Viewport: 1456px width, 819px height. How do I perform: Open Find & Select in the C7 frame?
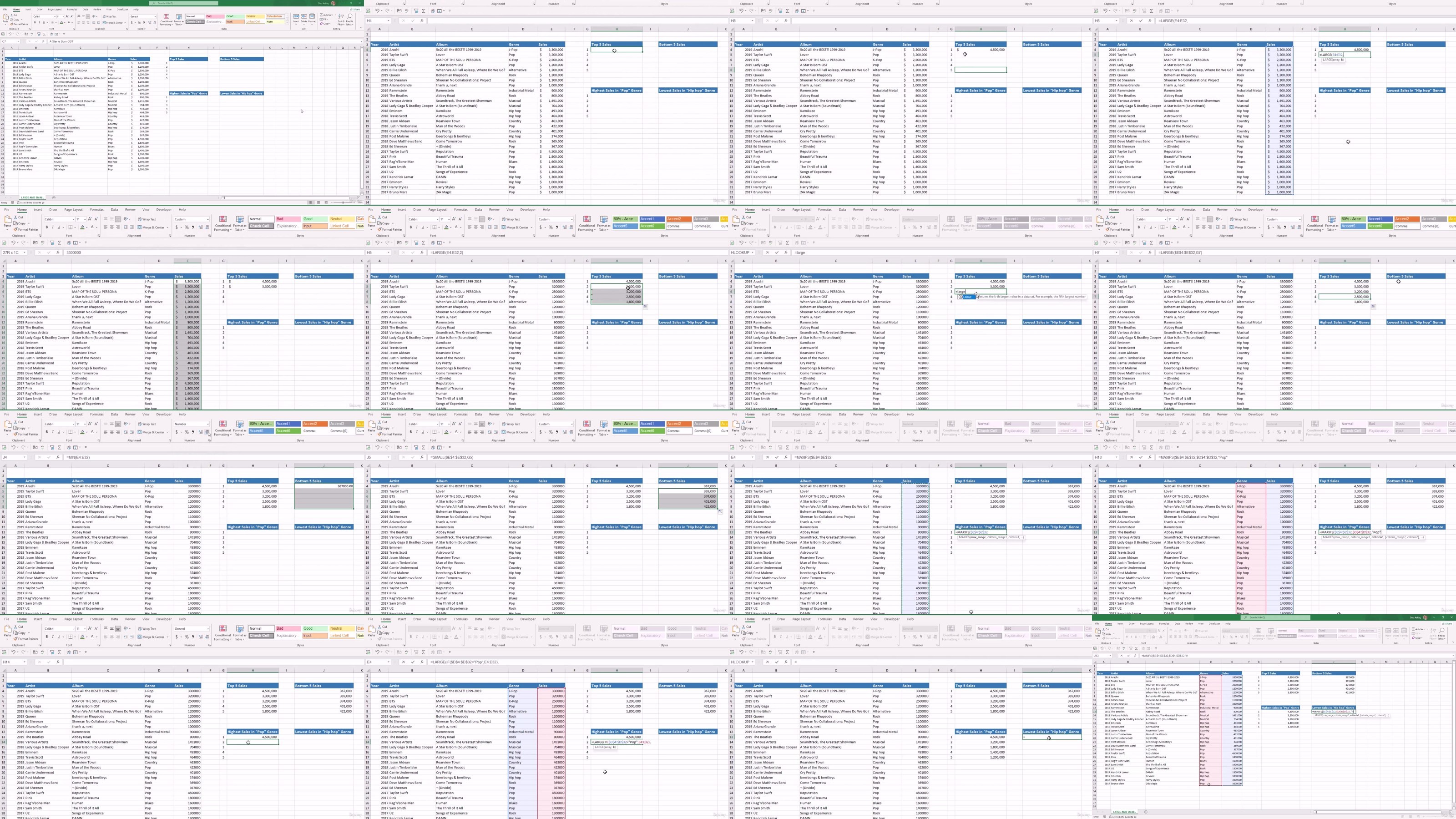[350, 19]
